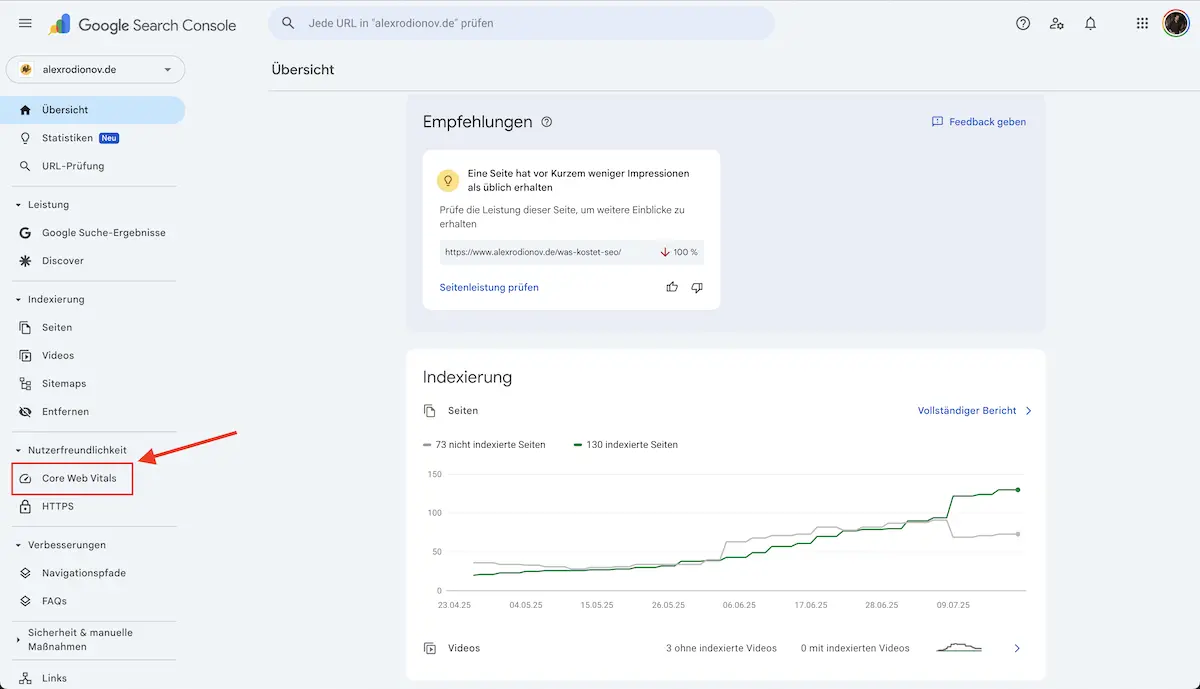Collapse the Leistung section
The width and height of the screenshot is (1200, 689).
click(18, 205)
